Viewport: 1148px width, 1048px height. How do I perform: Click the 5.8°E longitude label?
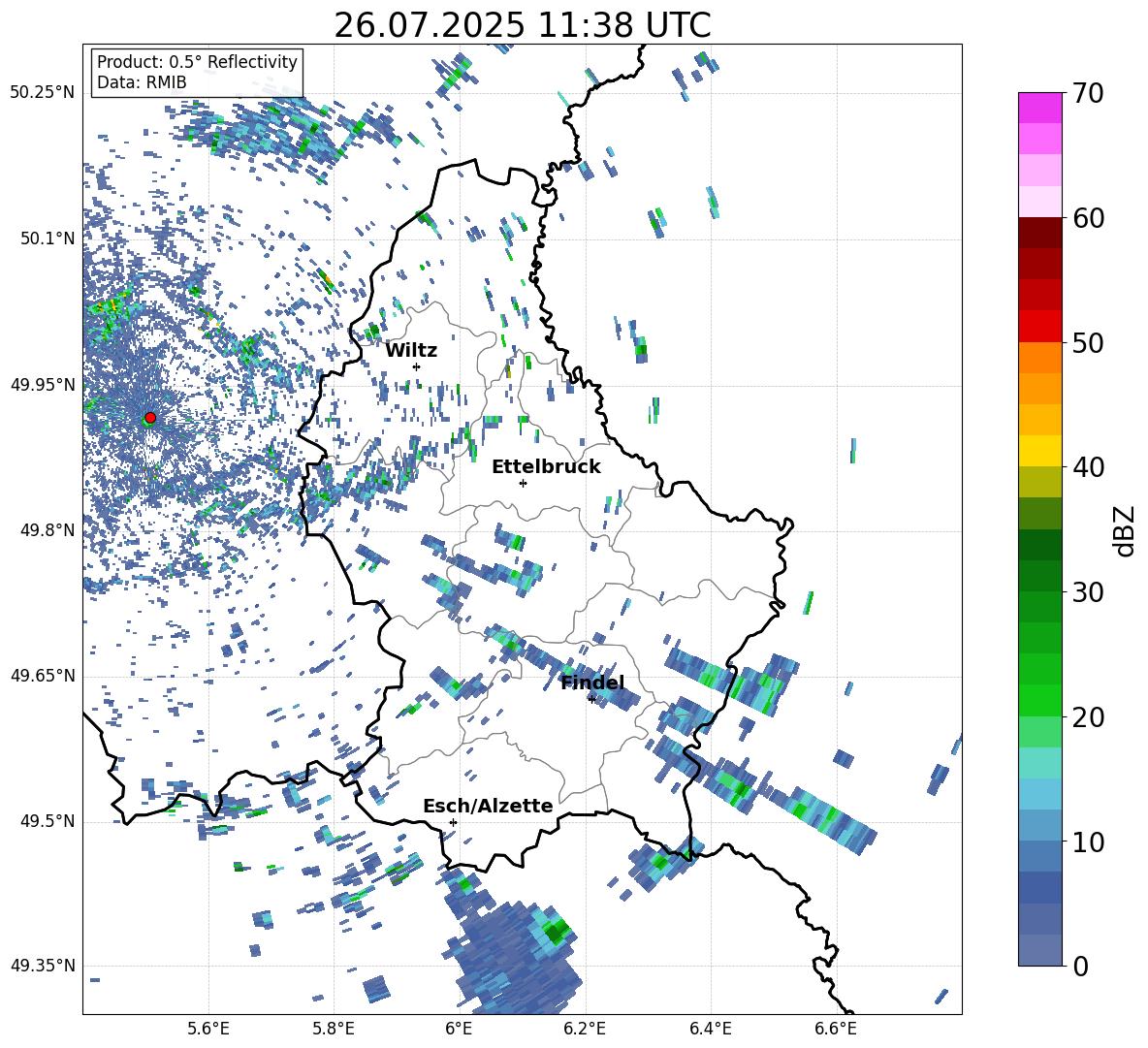[334, 1029]
